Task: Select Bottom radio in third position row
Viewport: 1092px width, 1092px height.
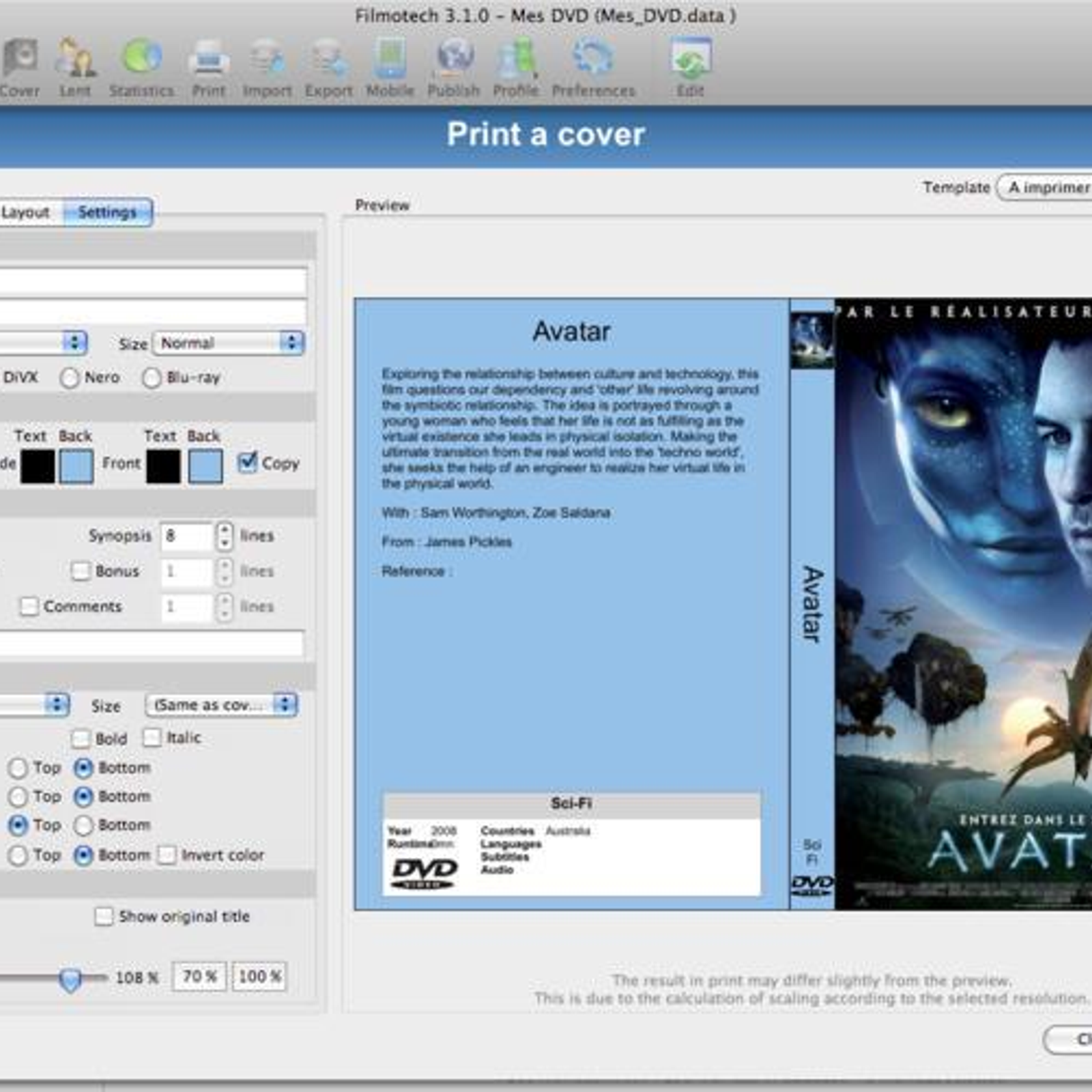Action: 83,825
